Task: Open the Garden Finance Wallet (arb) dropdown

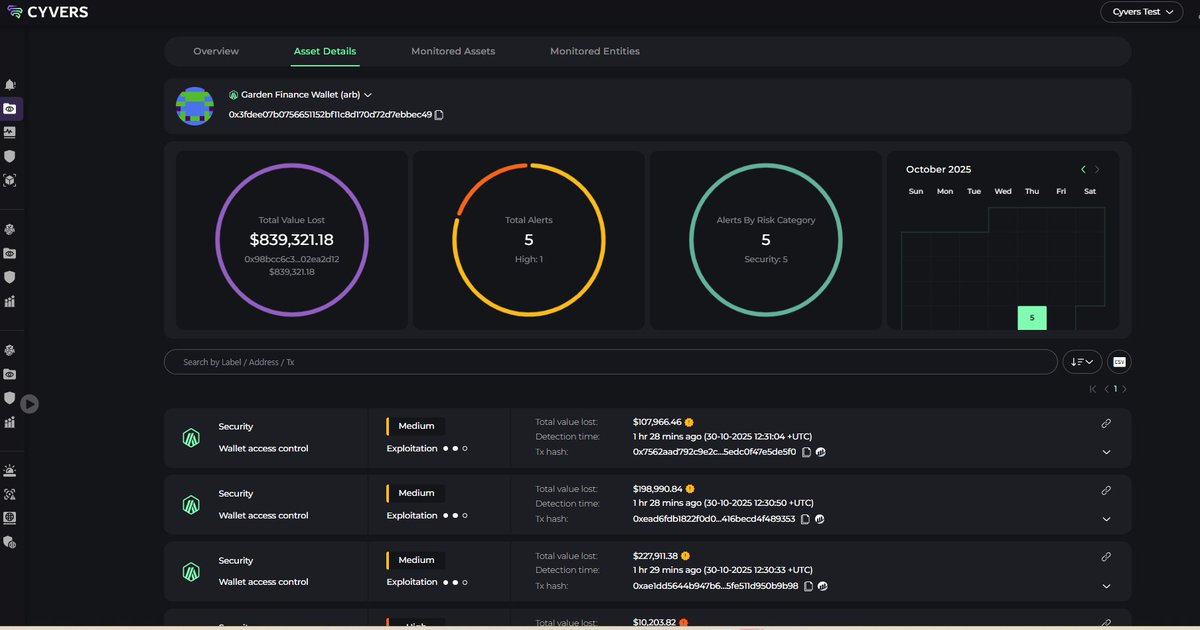Action: pos(368,95)
